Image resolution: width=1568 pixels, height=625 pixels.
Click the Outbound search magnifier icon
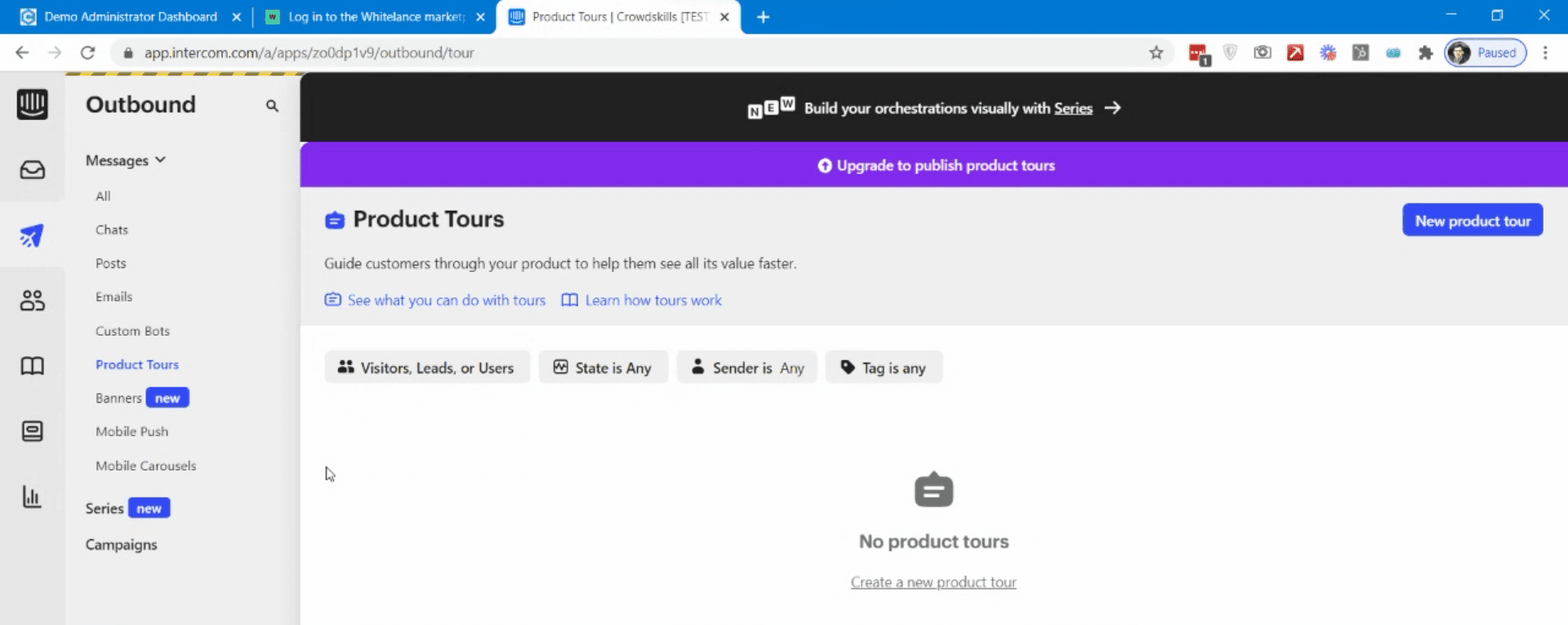[x=272, y=105]
